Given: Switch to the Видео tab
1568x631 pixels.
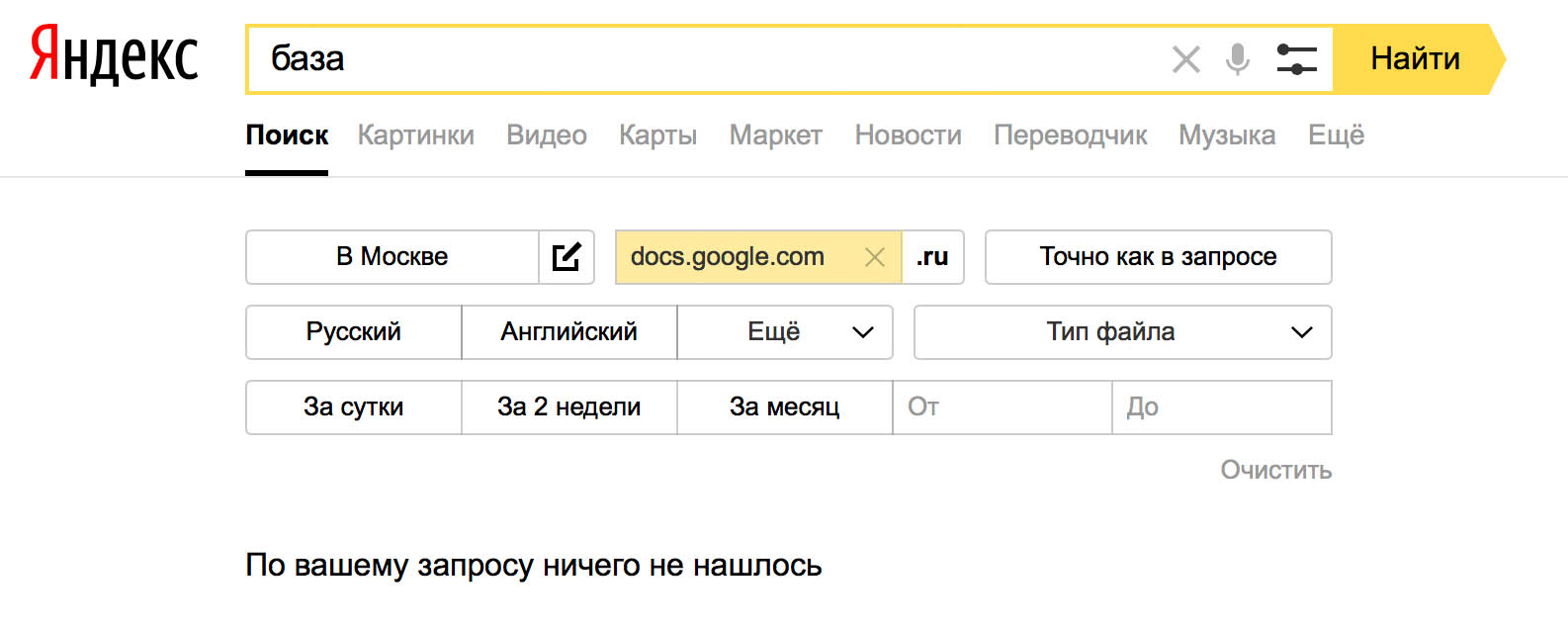Looking at the screenshot, I should [547, 135].
